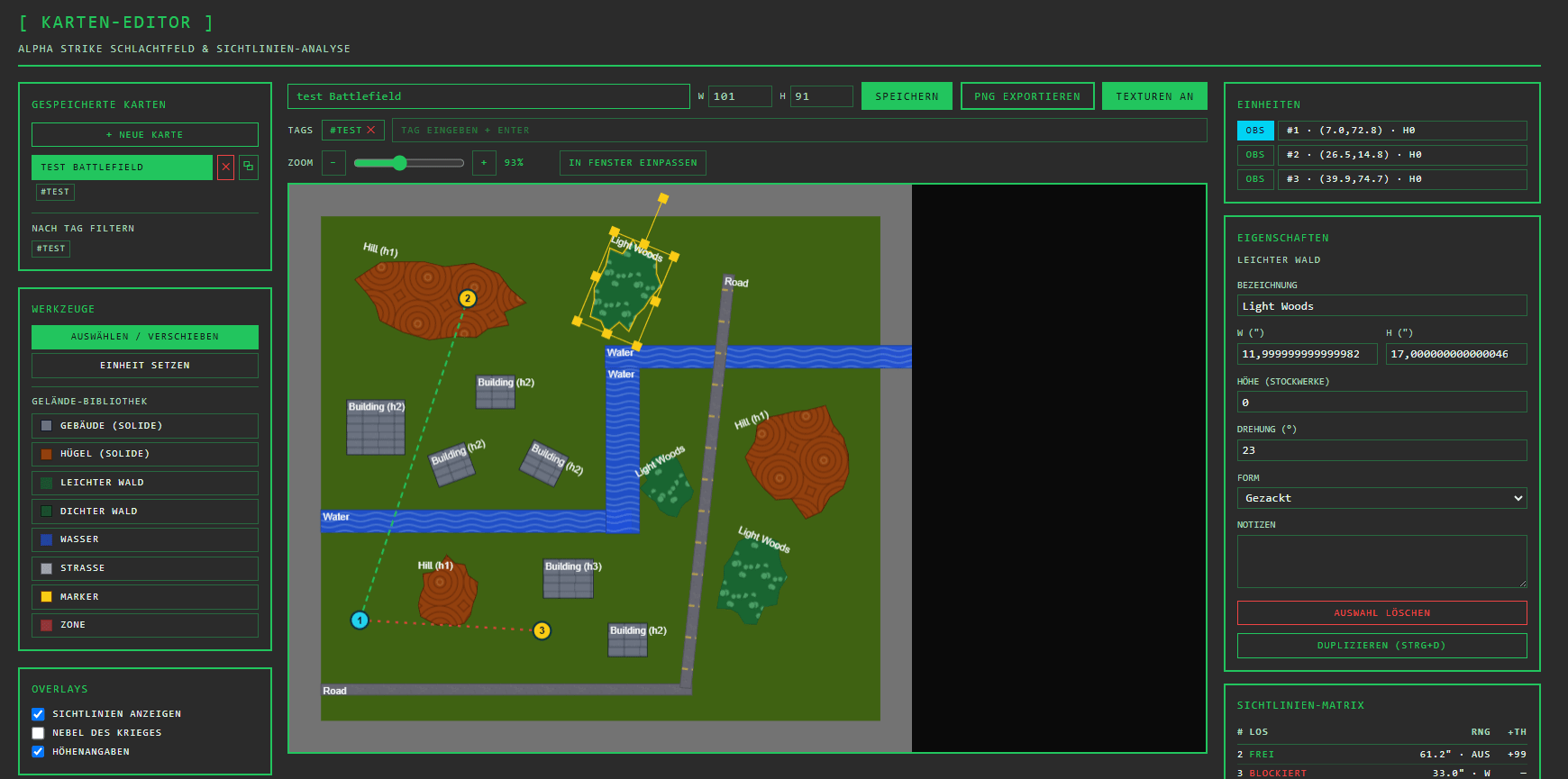Select unit marker 2 on the map

[467, 298]
